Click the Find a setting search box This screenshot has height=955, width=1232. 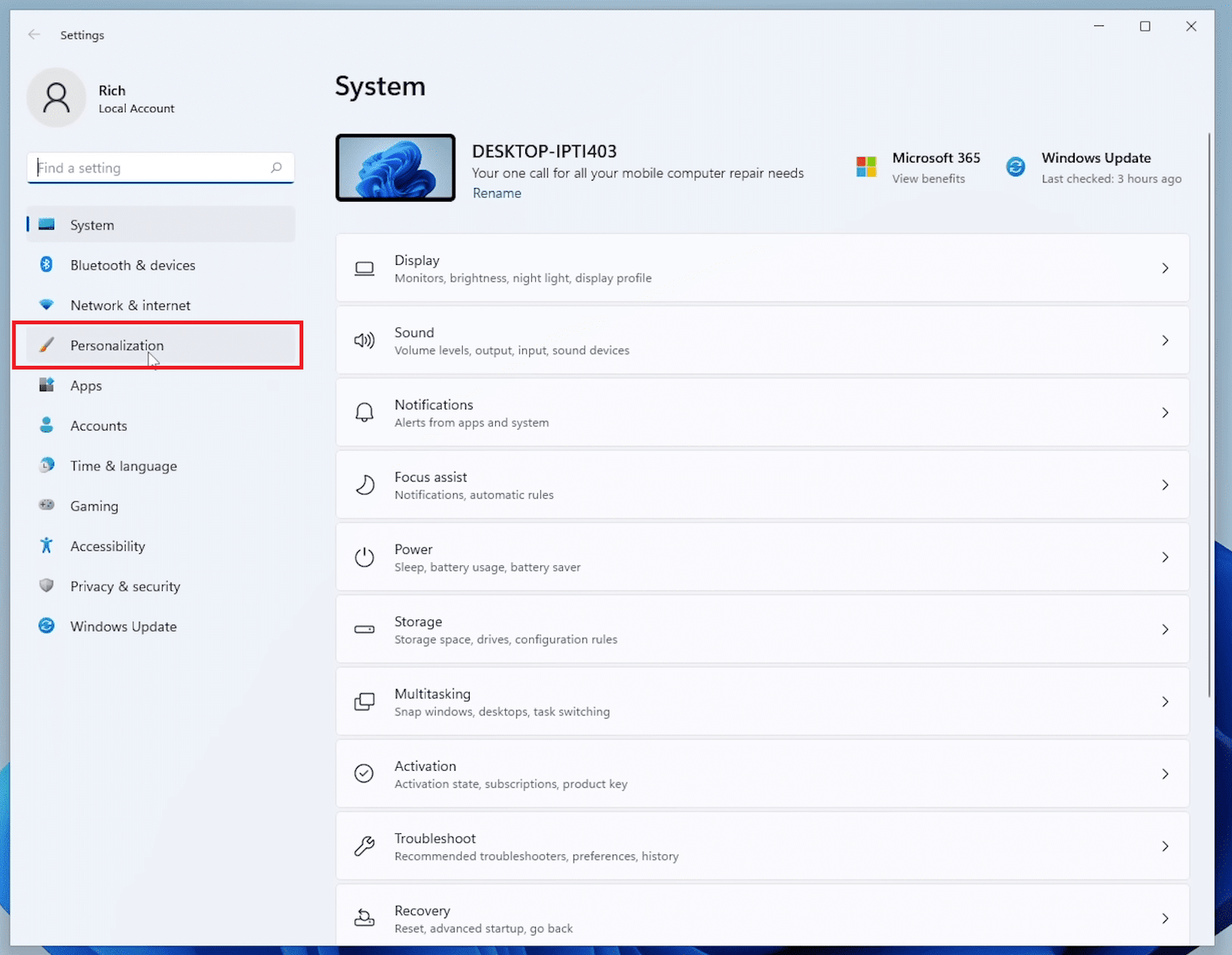[x=154, y=168]
